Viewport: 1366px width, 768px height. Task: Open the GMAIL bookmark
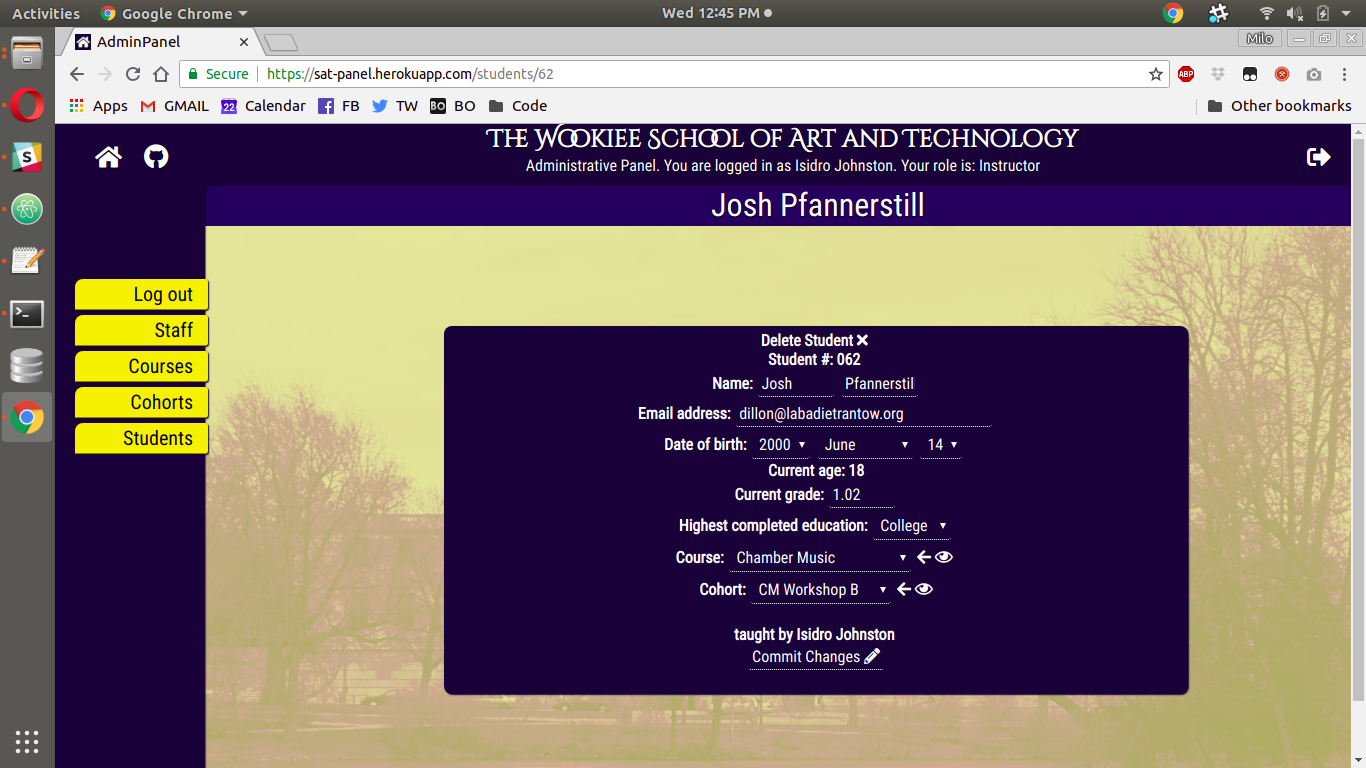tap(175, 106)
